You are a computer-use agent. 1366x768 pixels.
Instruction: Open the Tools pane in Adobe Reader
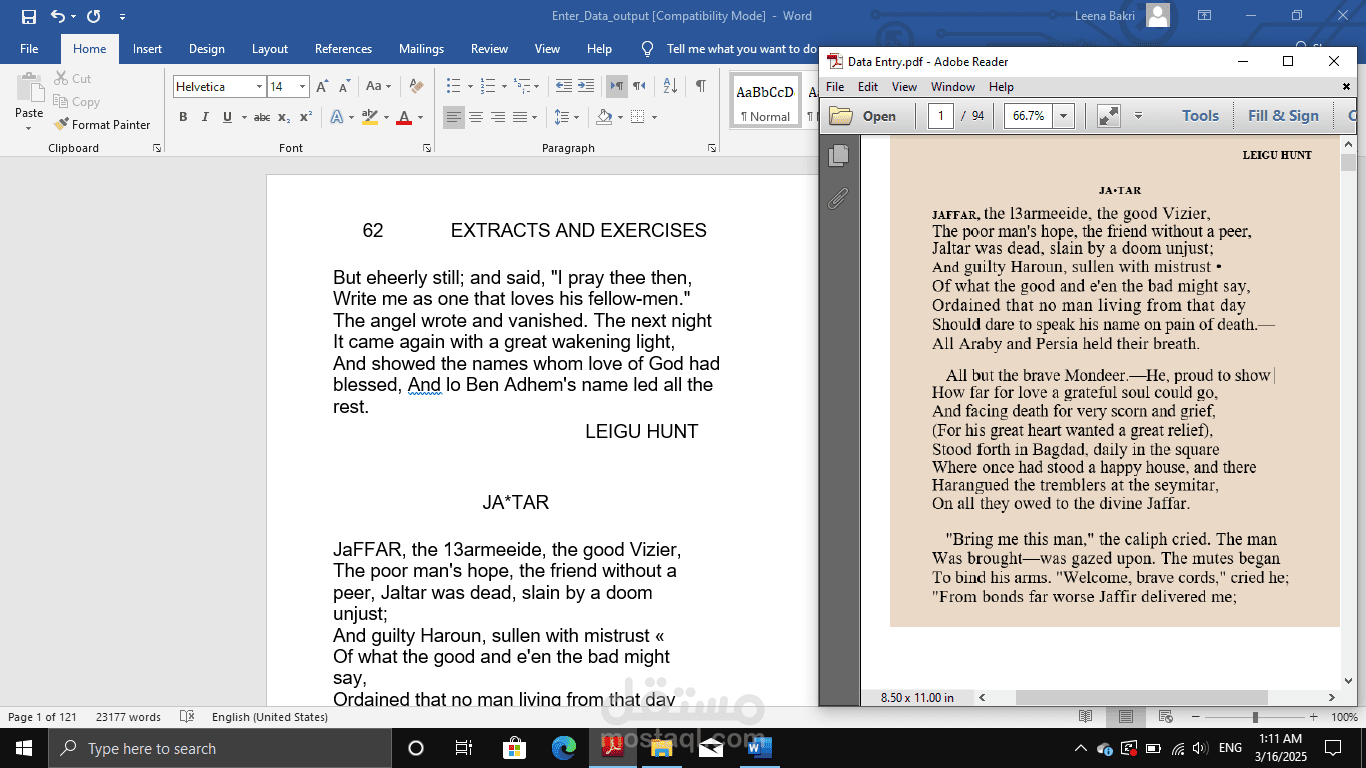pyautogui.click(x=1200, y=116)
